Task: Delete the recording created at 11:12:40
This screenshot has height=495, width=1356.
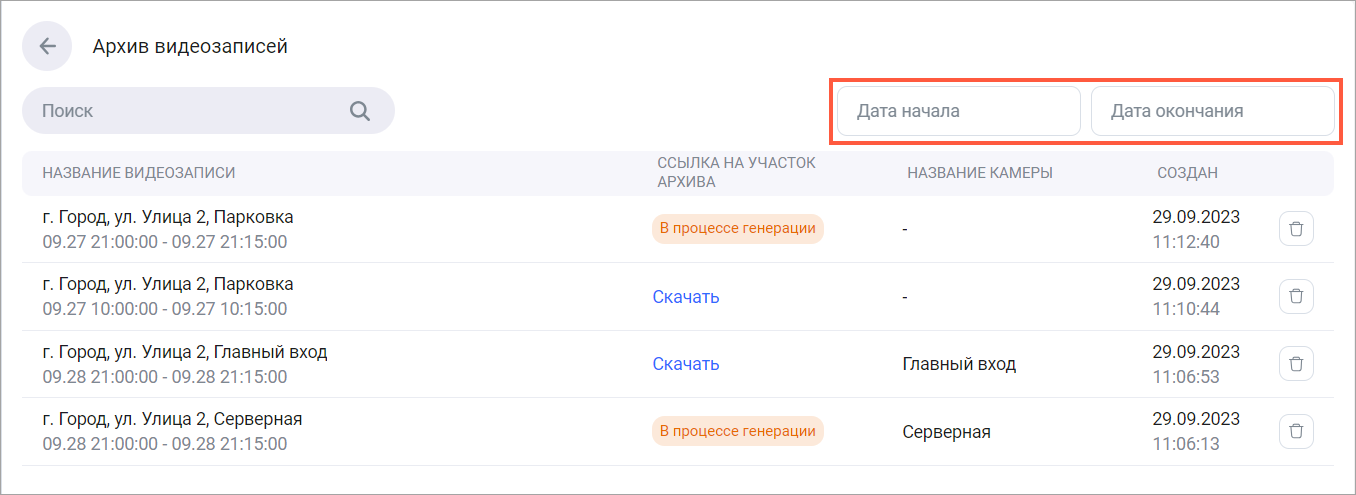Action: coord(1296,229)
